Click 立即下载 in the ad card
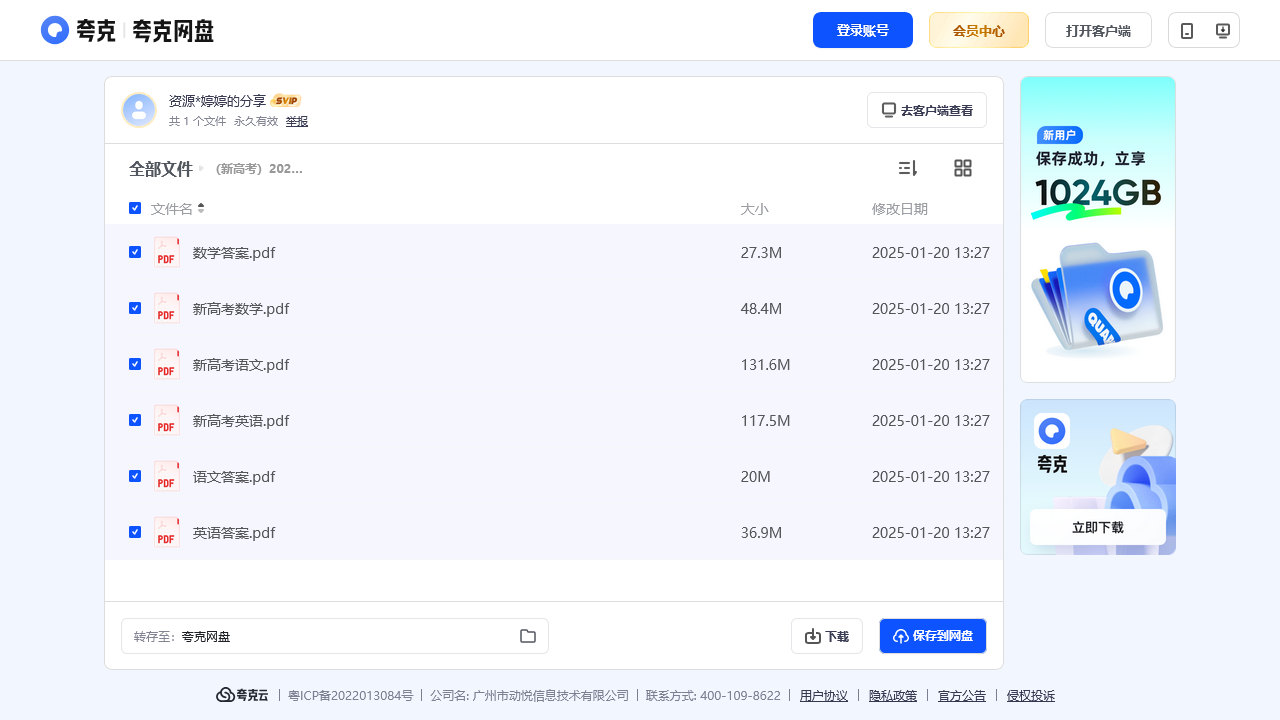 click(x=1098, y=527)
